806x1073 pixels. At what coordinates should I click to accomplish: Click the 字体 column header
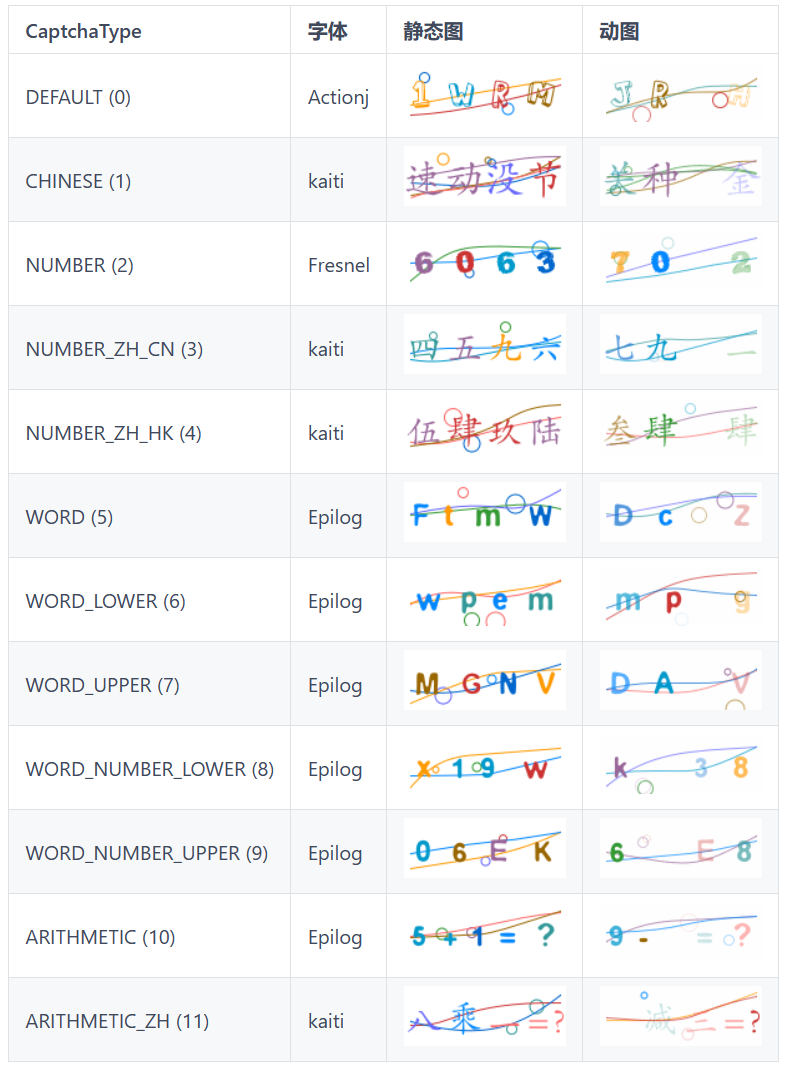328,31
